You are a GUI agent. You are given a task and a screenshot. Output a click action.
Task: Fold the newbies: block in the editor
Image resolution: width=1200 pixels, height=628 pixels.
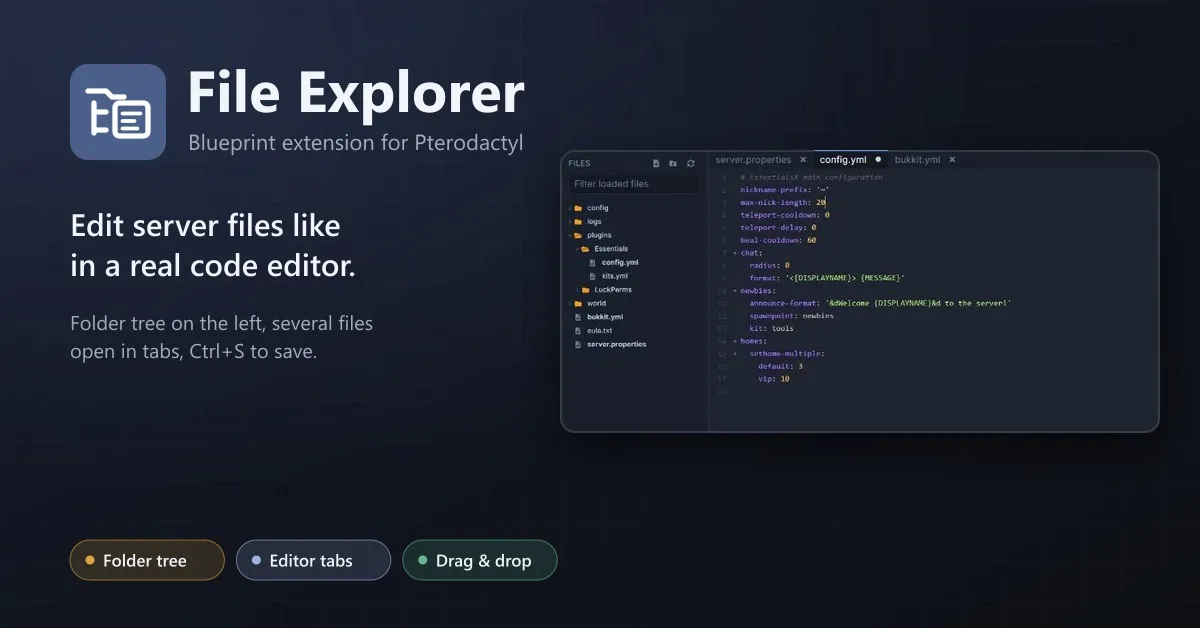[x=735, y=291]
